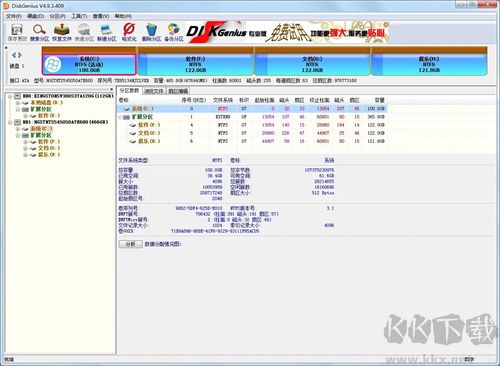Select 文档(G:) row in partition table

252,133
